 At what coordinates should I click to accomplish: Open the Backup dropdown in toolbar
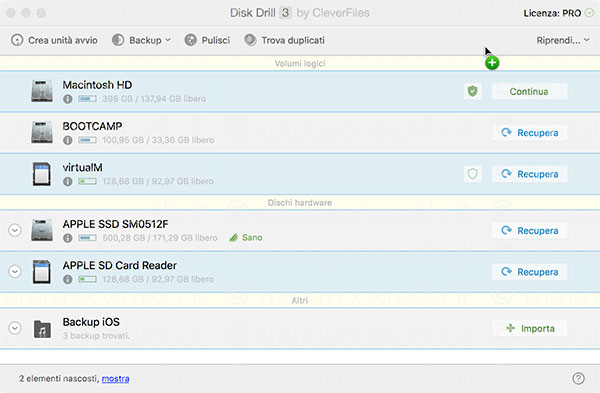tap(142, 40)
